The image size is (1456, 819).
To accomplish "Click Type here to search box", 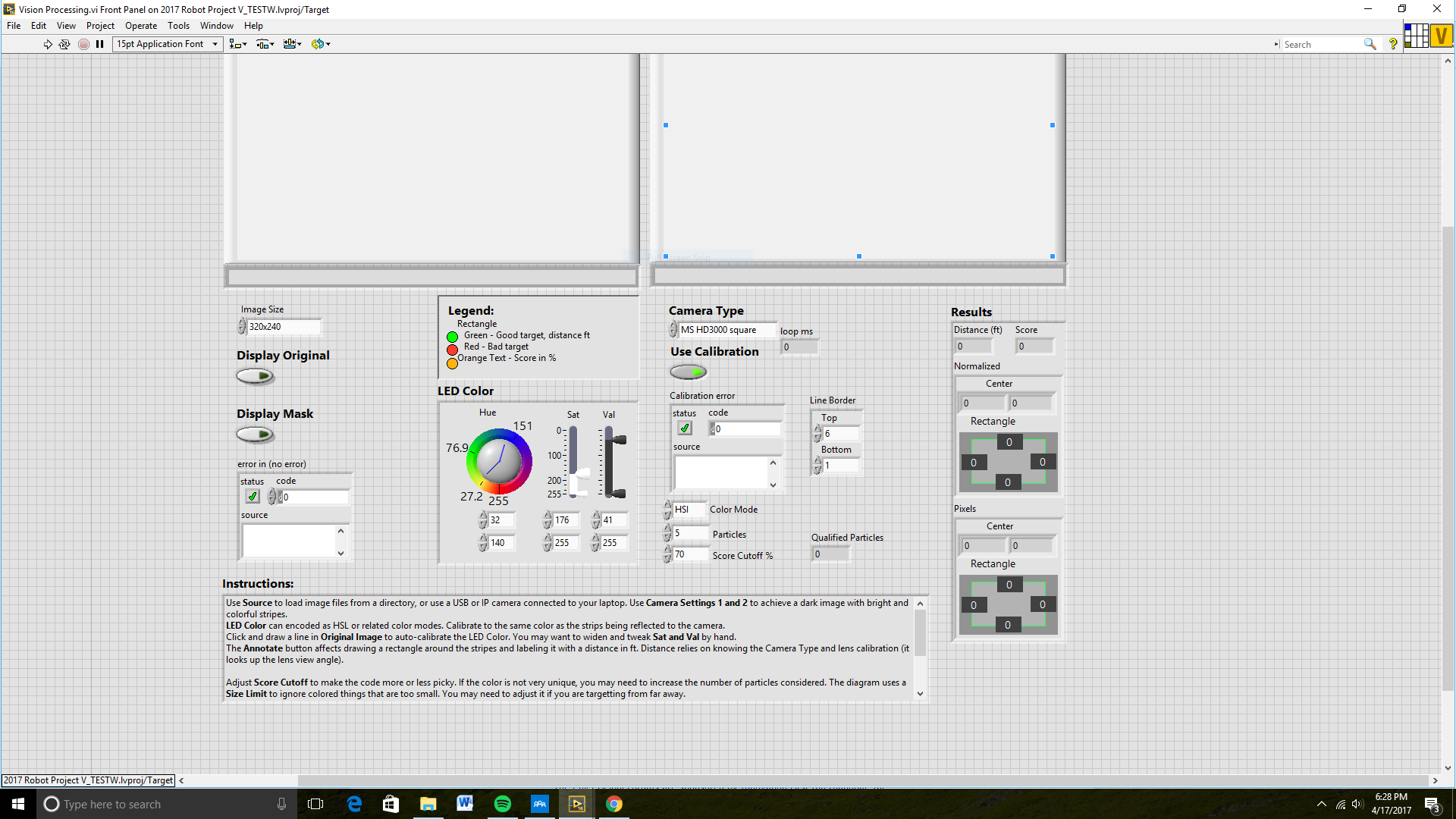I will (167, 804).
